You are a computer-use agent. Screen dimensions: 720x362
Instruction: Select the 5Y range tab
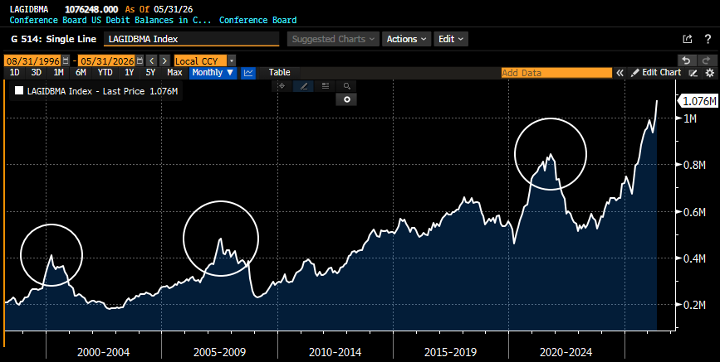pos(151,73)
